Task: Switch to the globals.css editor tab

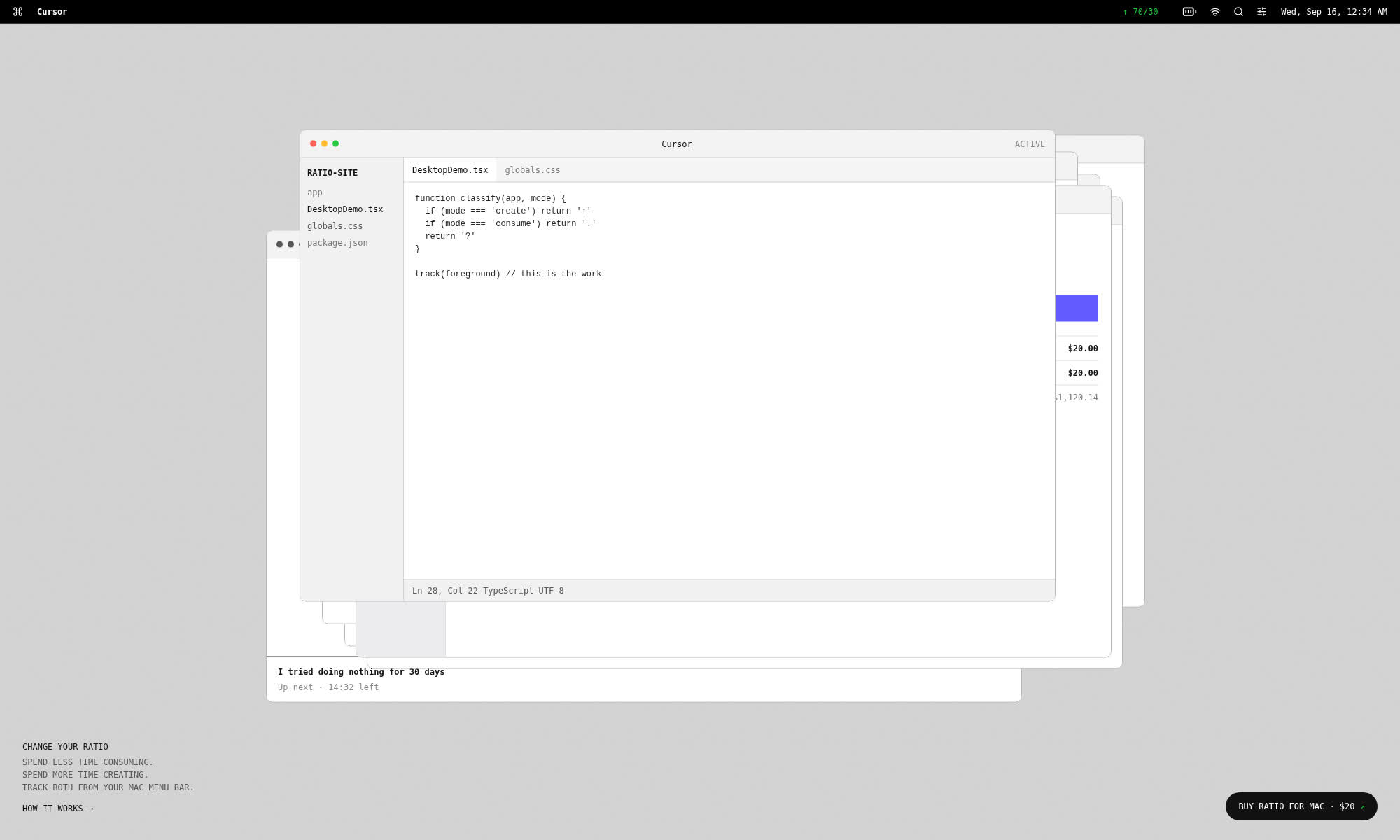Action: pos(533,170)
